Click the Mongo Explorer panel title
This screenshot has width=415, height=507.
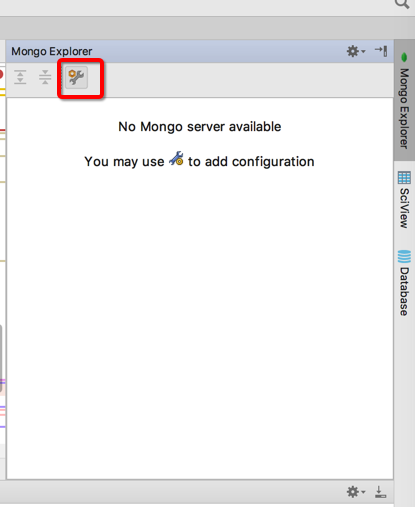point(52,51)
